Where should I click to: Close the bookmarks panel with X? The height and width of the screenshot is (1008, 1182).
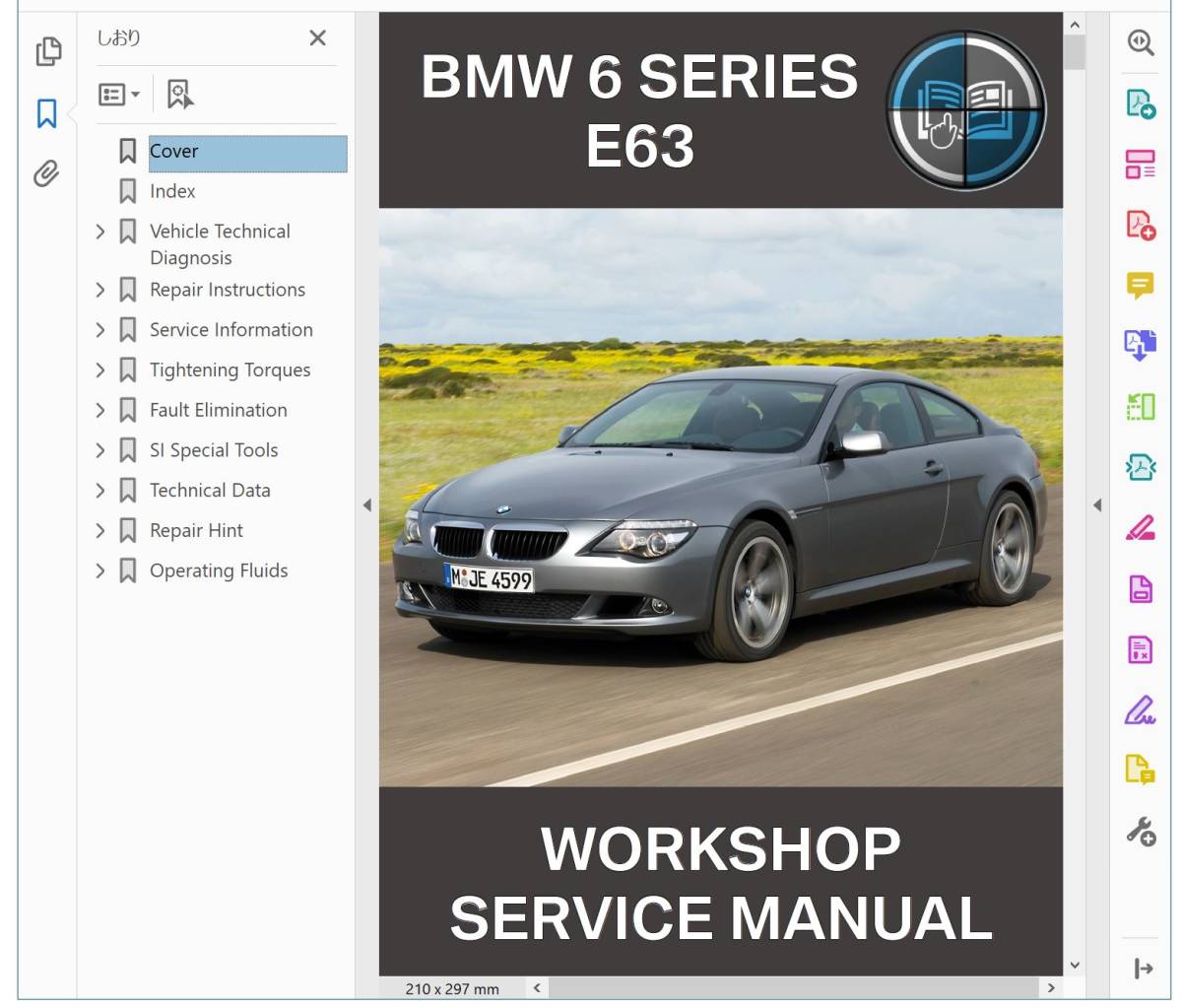click(x=317, y=38)
